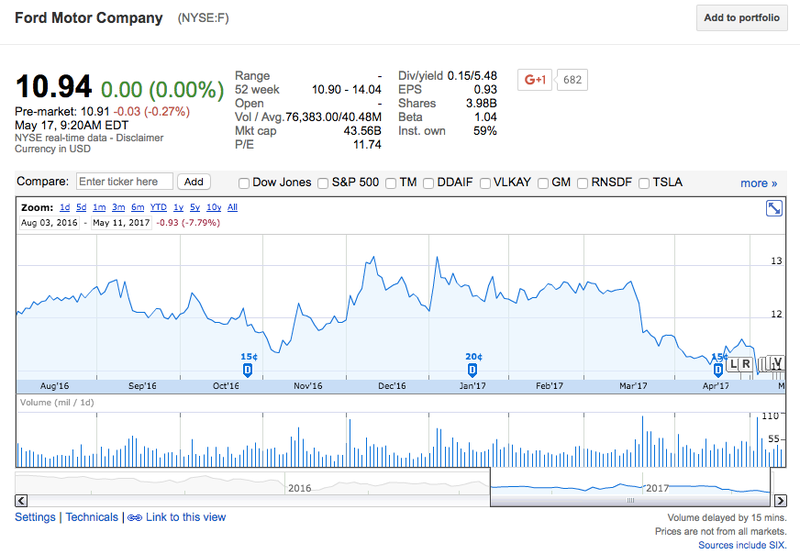This screenshot has width=800, height=554.
Task: Click the period change -0.93 (-7.79%)
Action: (188, 223)
